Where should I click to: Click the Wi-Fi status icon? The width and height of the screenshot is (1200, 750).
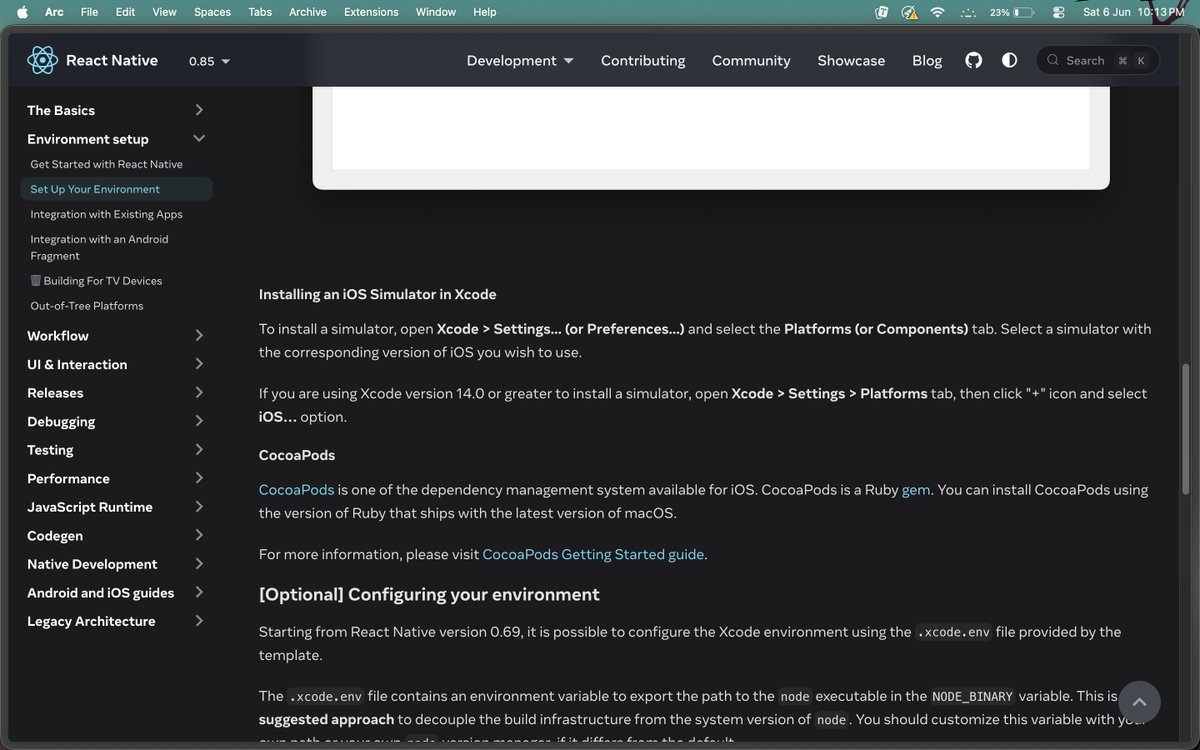click(937, 12)
